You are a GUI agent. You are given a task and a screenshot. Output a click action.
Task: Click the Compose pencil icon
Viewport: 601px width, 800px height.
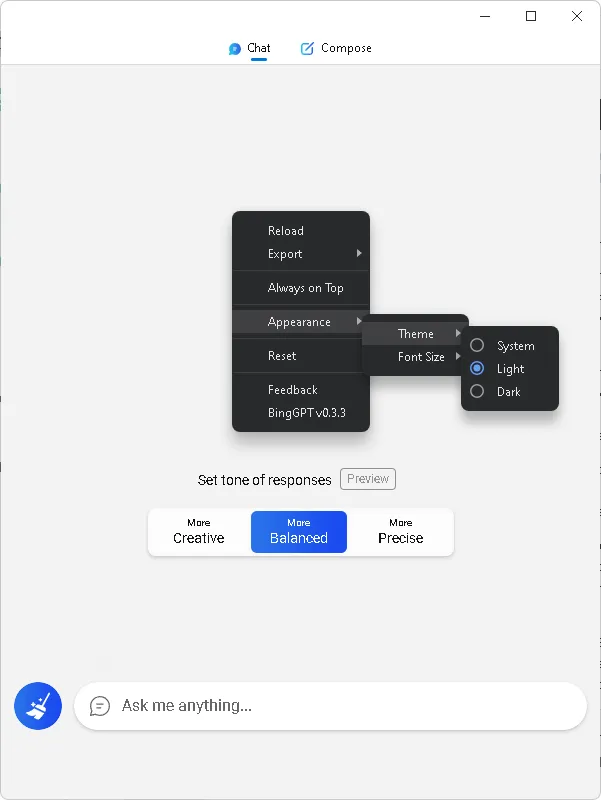pos(307,49)
